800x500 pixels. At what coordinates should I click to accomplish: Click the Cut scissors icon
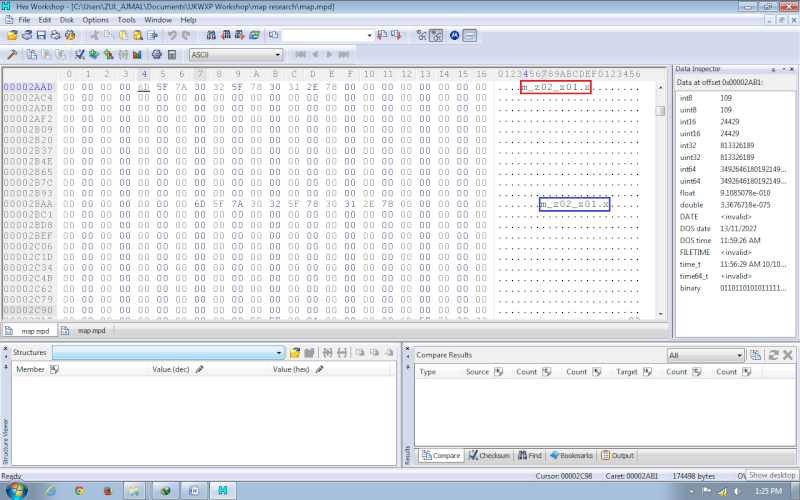coord(94,35)
